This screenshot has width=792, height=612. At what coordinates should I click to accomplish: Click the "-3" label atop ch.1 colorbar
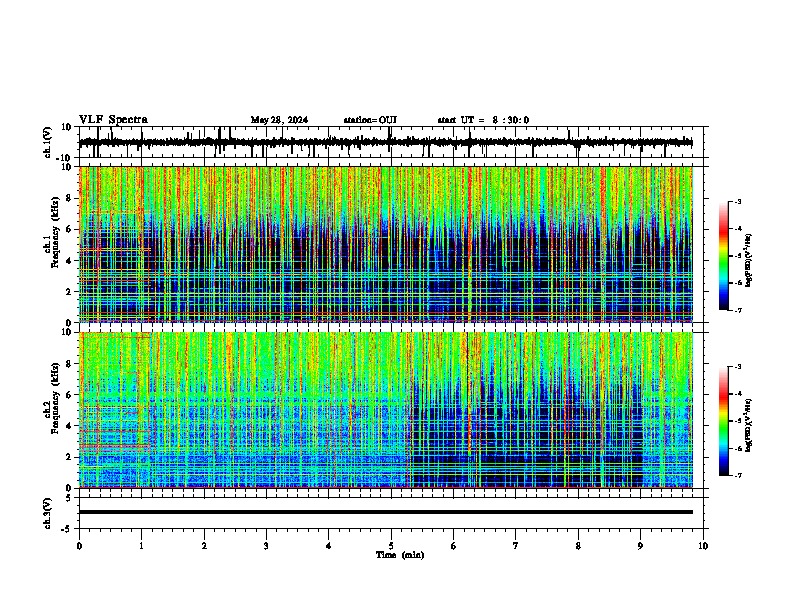737,202
